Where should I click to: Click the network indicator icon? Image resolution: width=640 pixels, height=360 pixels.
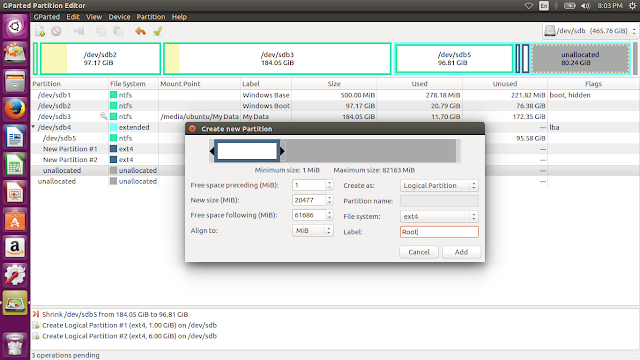point(529,6)
